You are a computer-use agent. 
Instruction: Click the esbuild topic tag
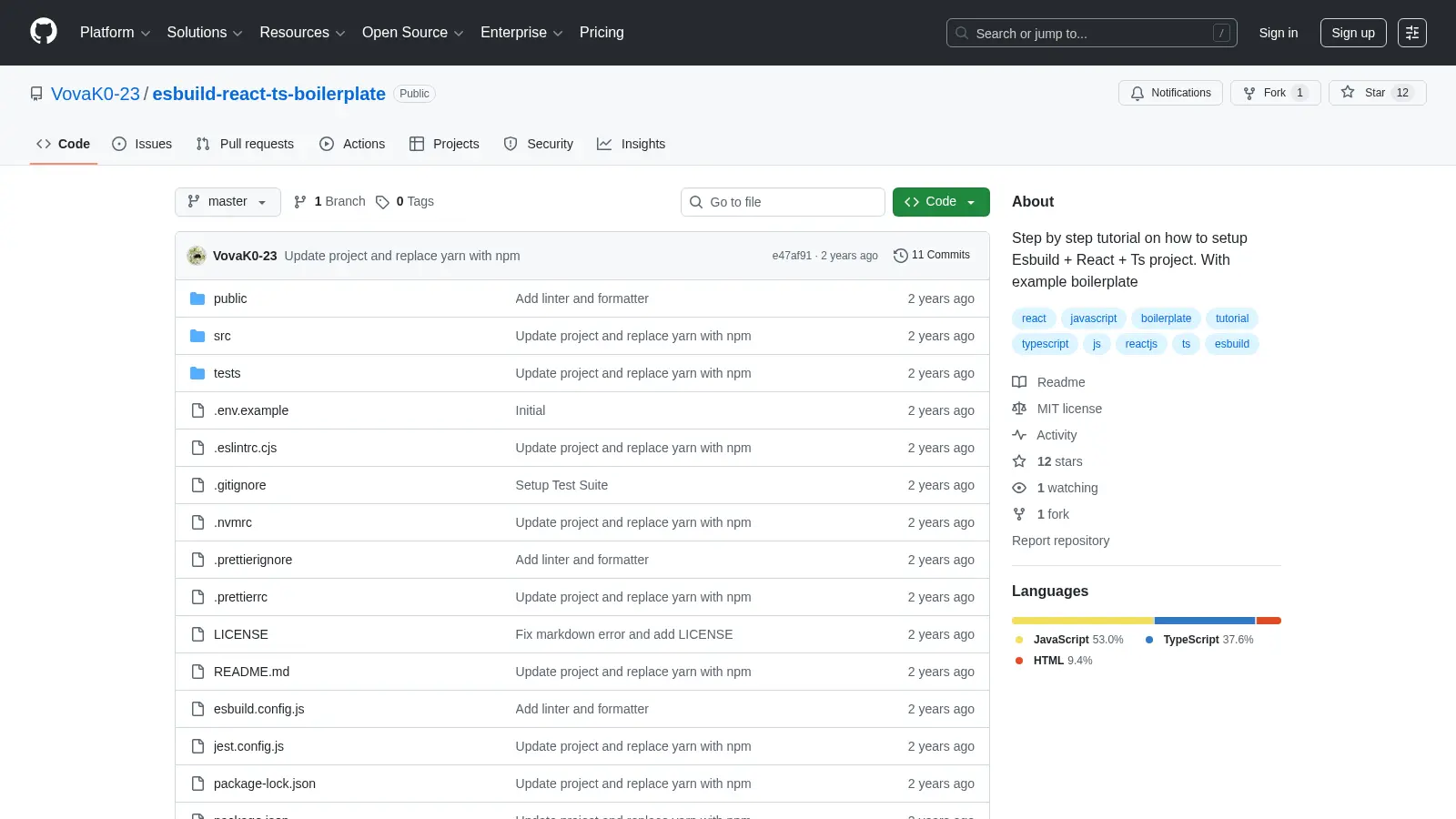[x=1231, y=344]
